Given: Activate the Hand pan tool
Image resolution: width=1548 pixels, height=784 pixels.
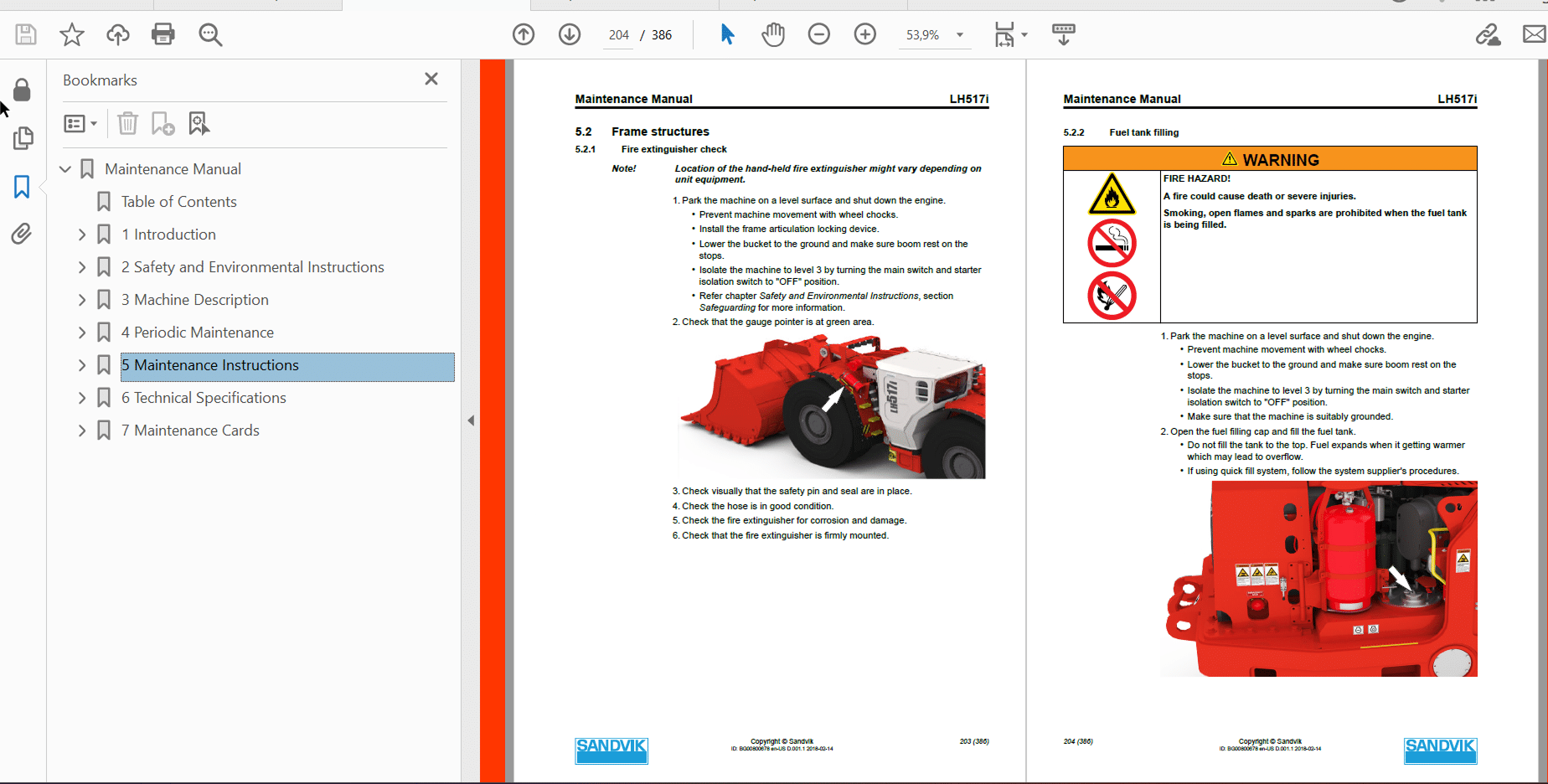Looking at the screenshot, I should point(773,34).
